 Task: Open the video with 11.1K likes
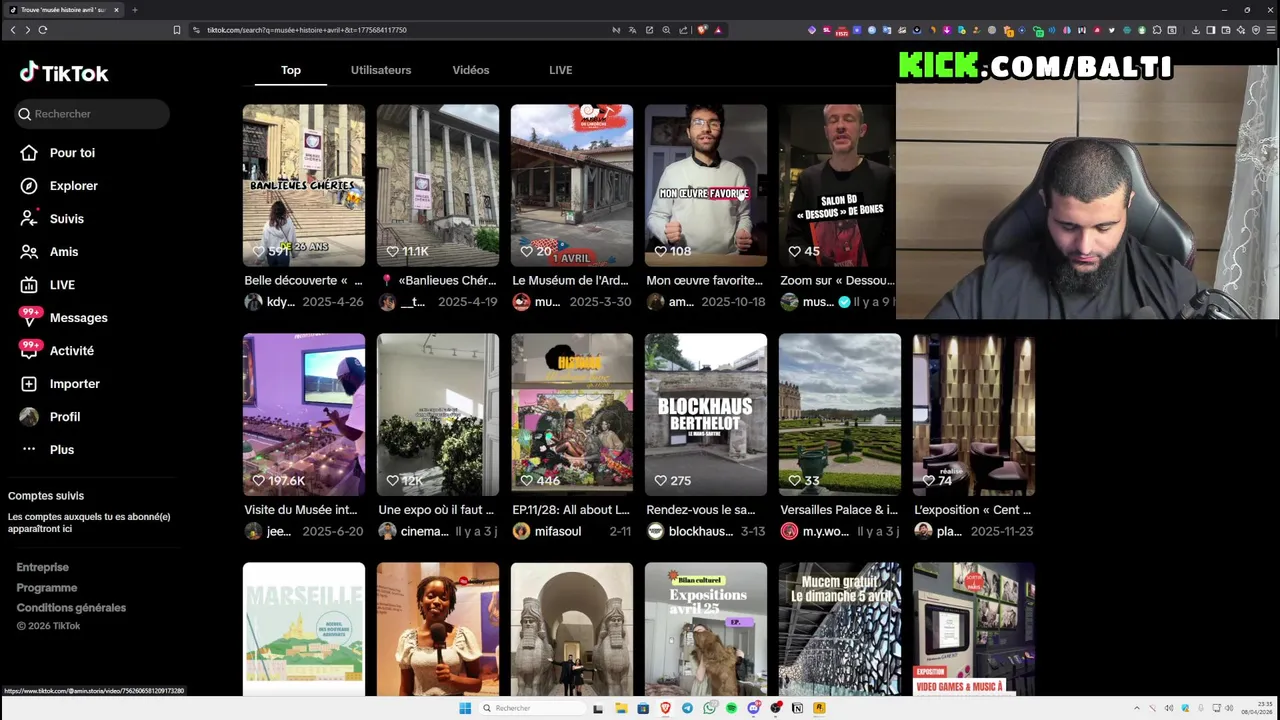[438, 185]
